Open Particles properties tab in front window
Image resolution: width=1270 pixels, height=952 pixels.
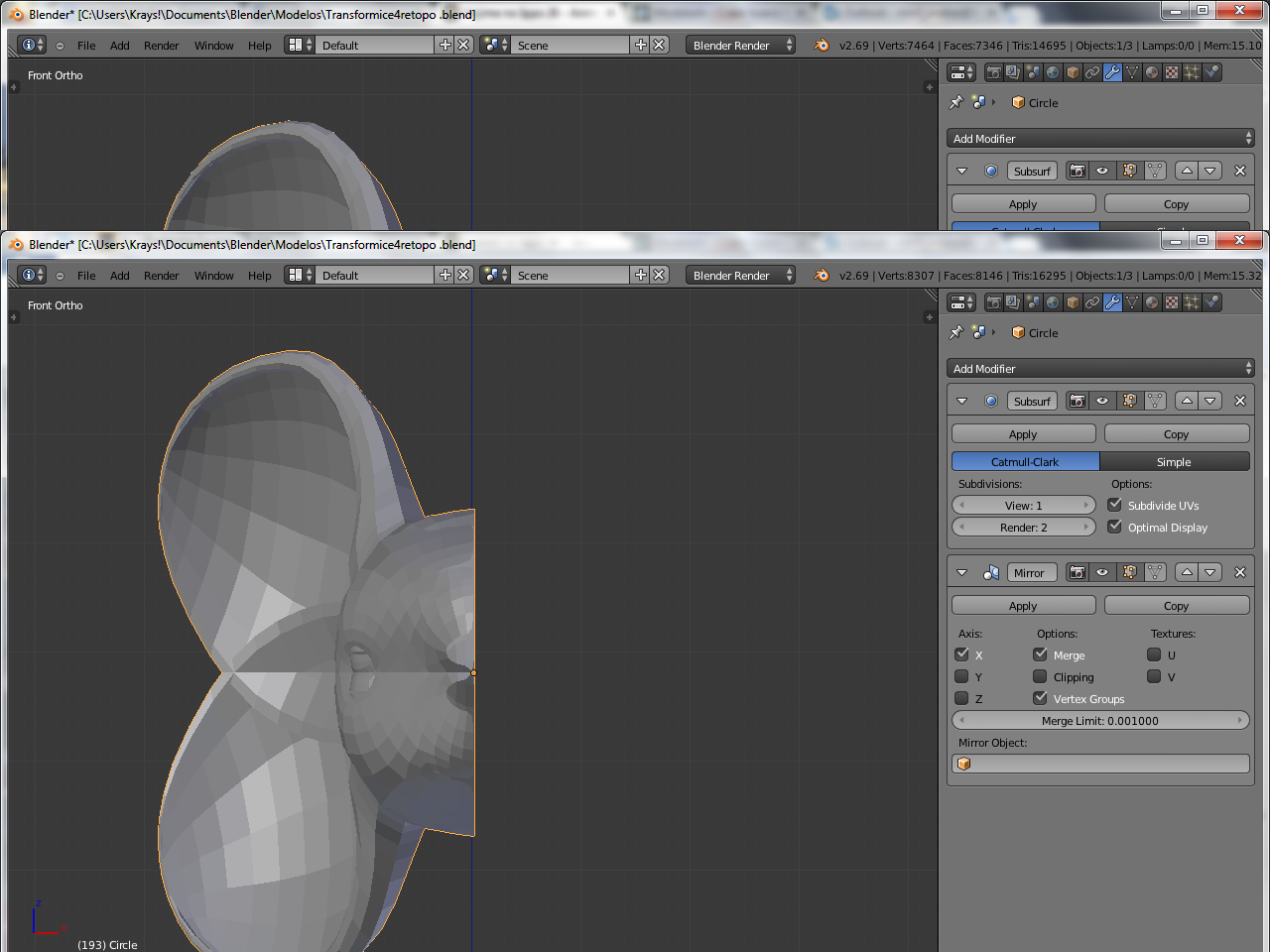coord(1192,302)
